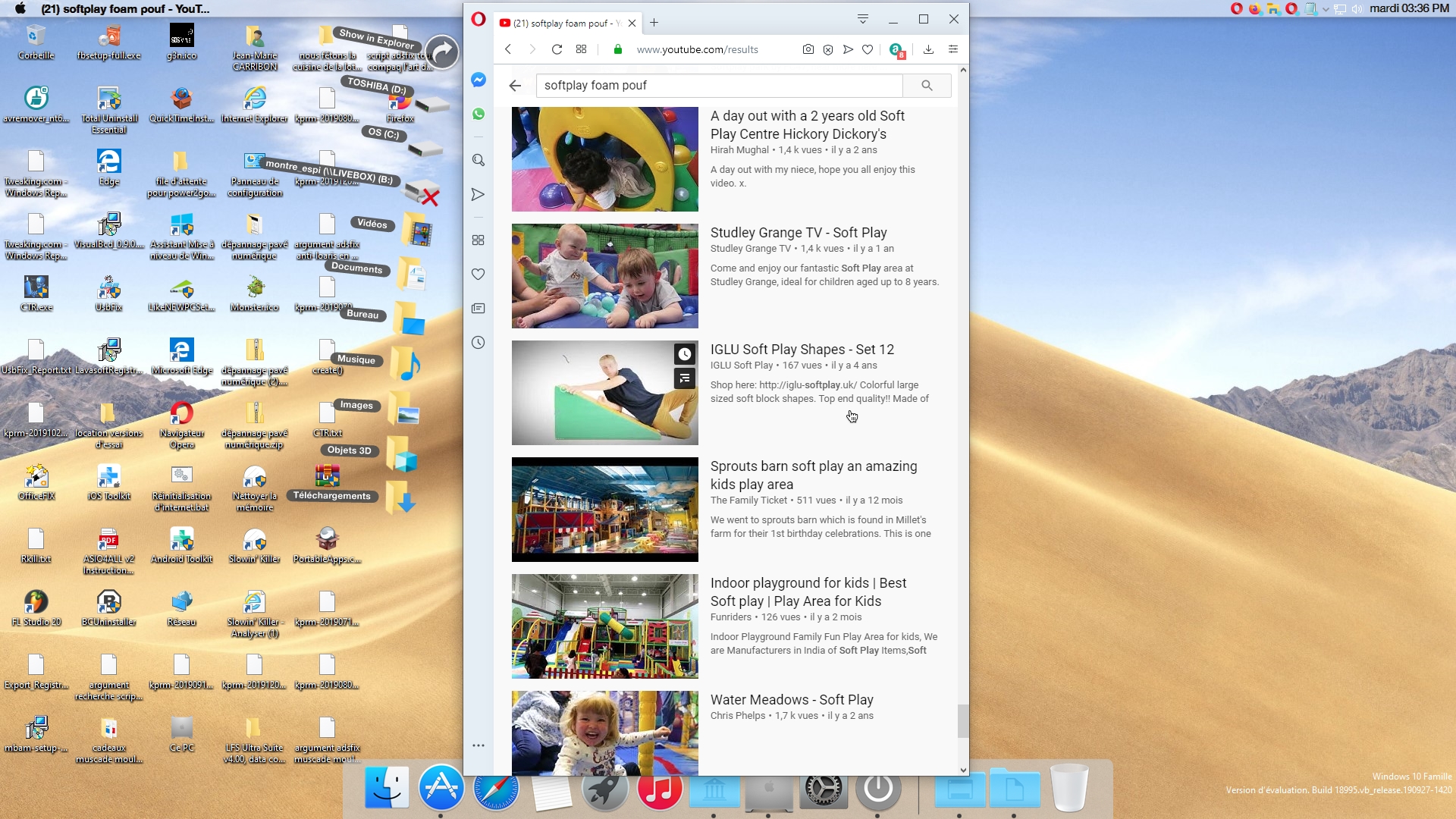
Task: Open the App Store icon in the dock
Action: pyautogui.click(x=441, y=788)
